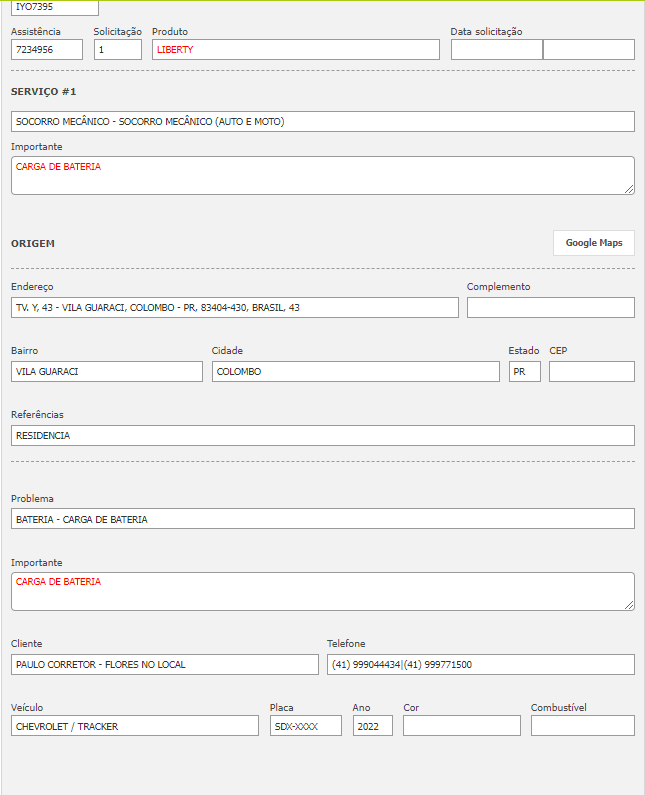645x795 pixels.
Task: Click the Cidade field COLOMBO
Action: point(355,371)
